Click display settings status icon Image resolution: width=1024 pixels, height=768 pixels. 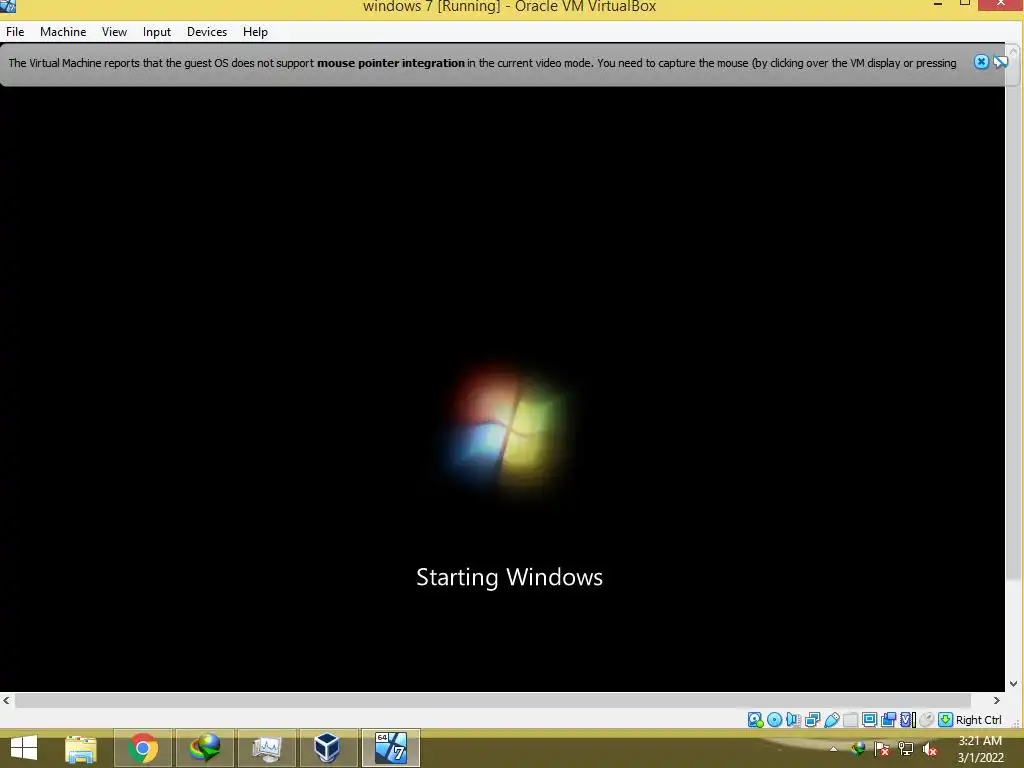869,720
